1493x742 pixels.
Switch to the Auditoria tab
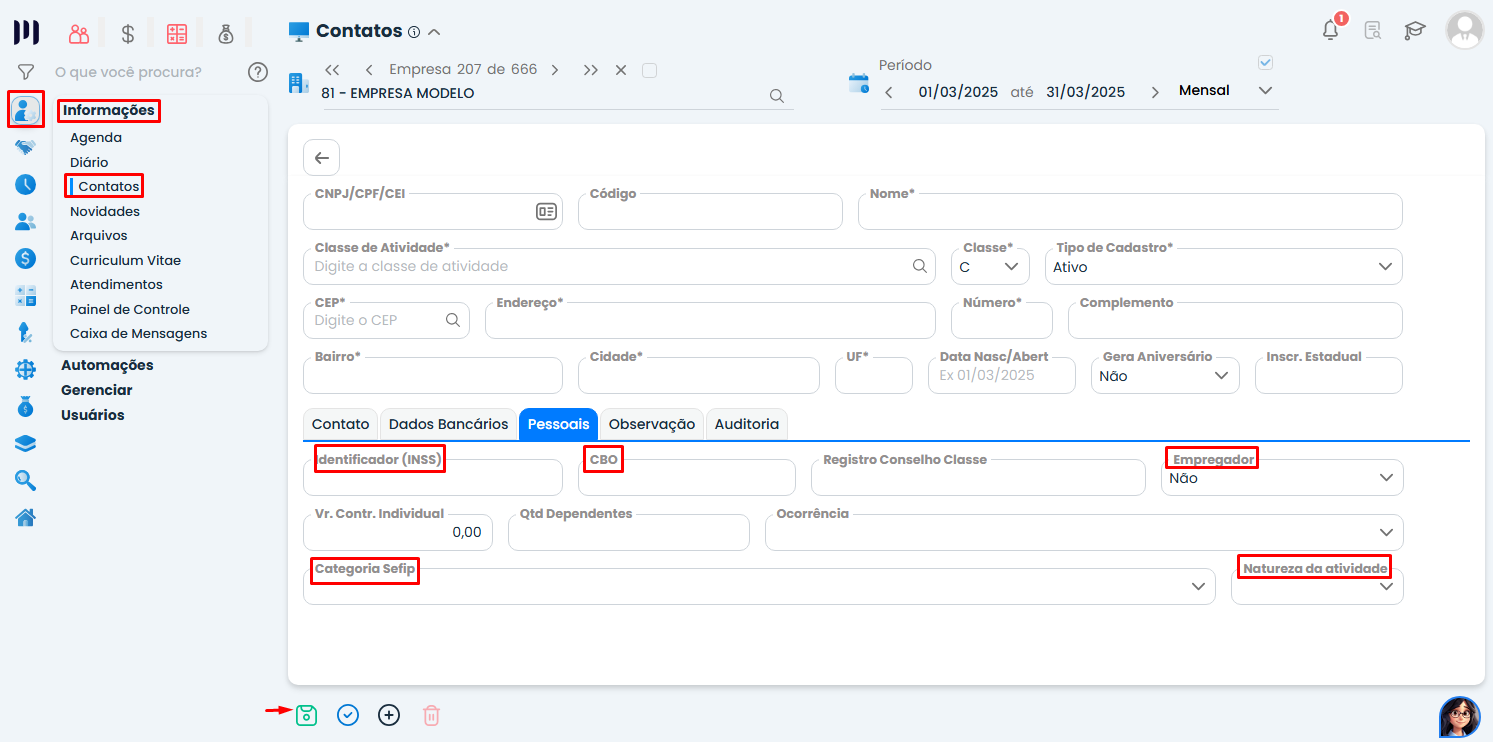[x=746, y=424]
